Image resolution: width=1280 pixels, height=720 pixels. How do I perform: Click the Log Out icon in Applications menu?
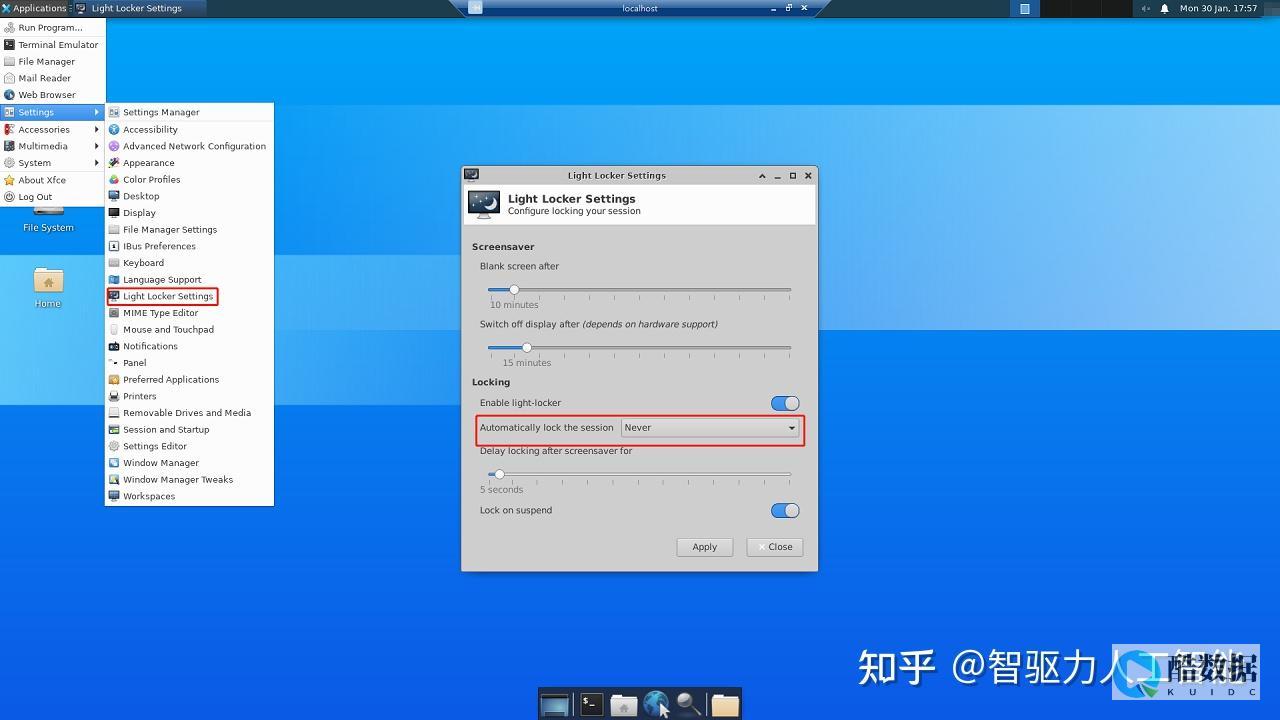coord(9,197)
